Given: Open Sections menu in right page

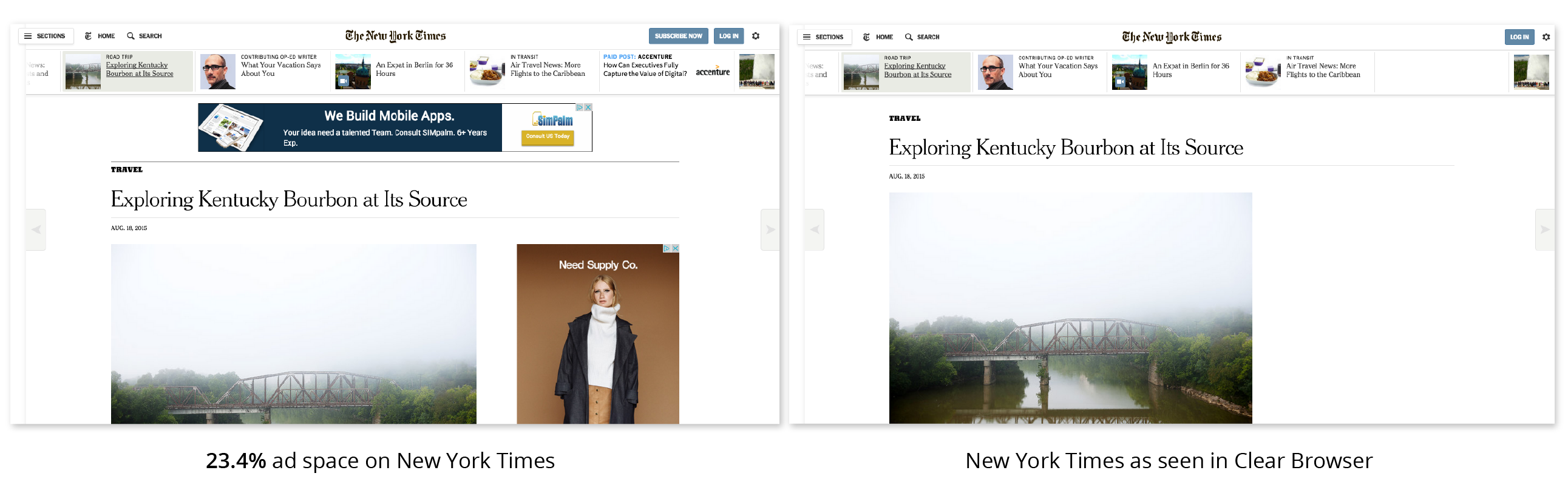Looking at the screenshot, I should click(x=824, y=37).
